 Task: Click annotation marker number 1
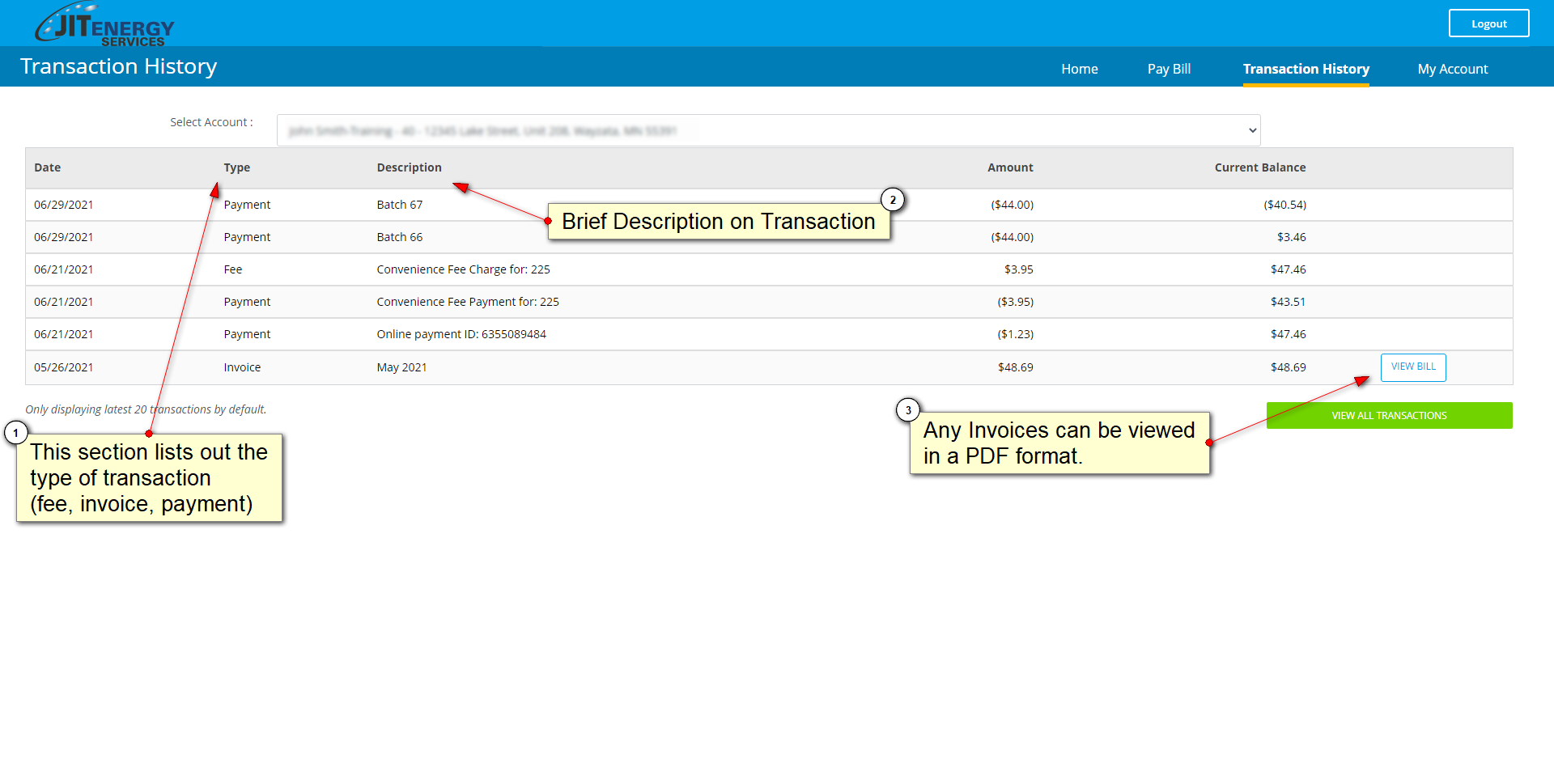[15, 433]
